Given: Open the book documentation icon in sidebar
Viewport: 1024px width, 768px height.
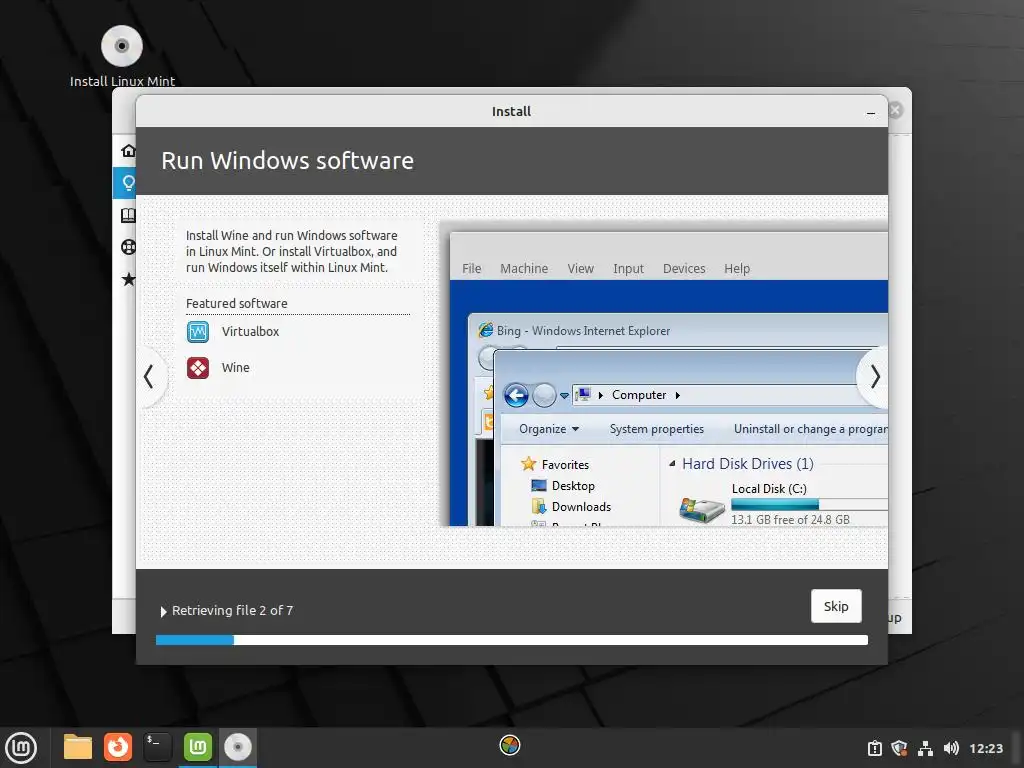Looking at the screenshot, I should [x=128, y=215].
